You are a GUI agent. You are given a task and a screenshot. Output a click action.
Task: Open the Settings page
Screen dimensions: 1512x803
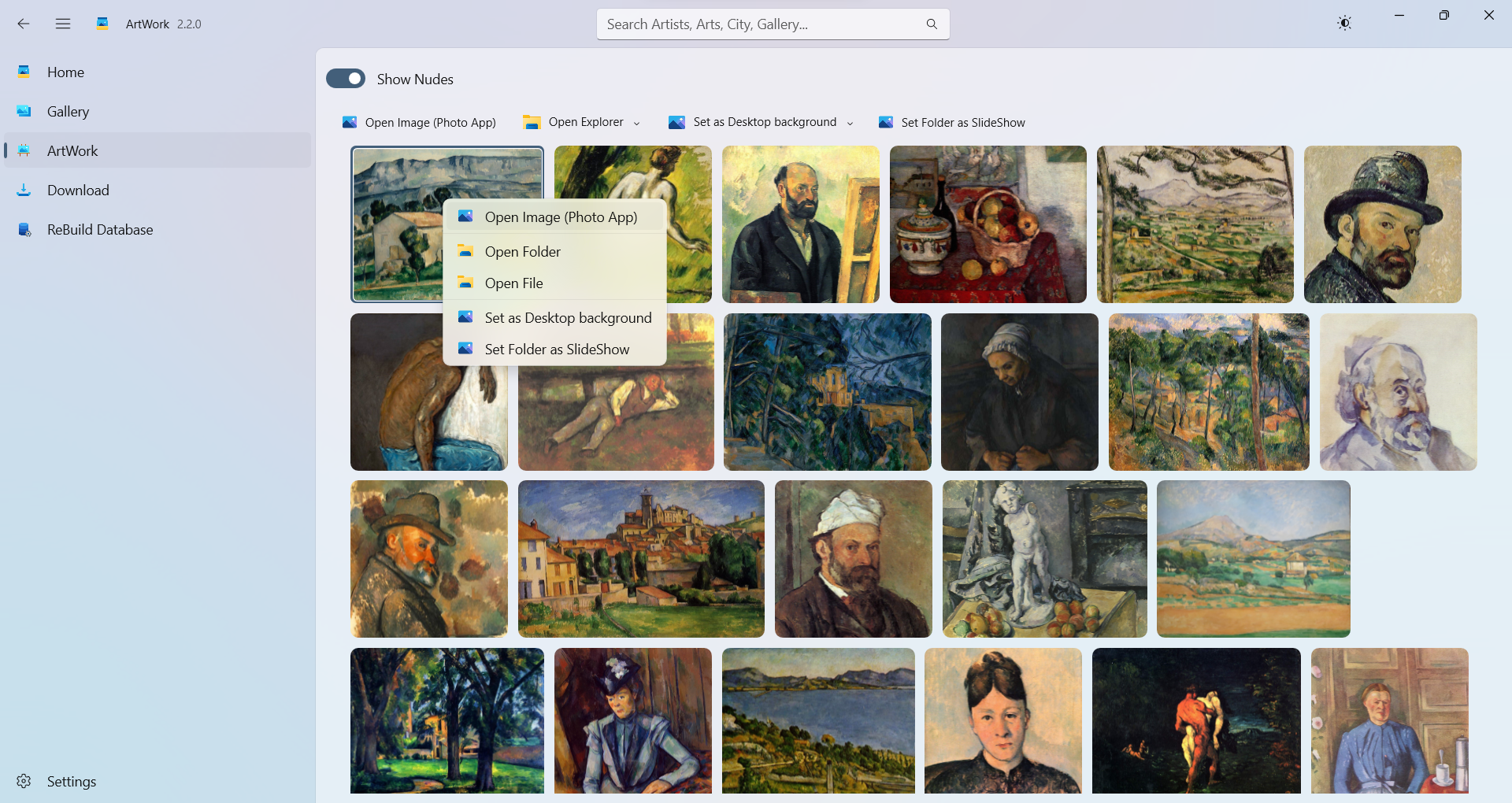click(157, 781)
